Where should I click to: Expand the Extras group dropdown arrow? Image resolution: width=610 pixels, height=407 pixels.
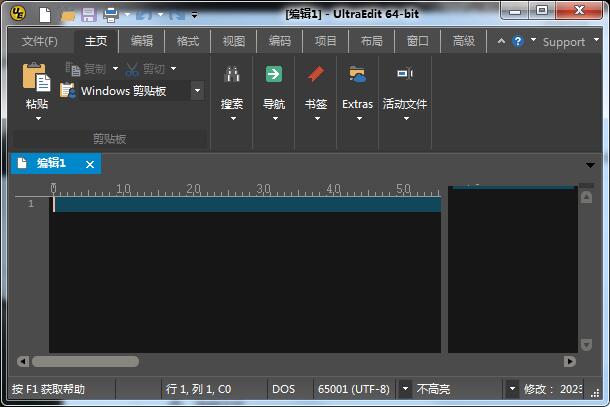pyautogui.click(x=359, y=118)
